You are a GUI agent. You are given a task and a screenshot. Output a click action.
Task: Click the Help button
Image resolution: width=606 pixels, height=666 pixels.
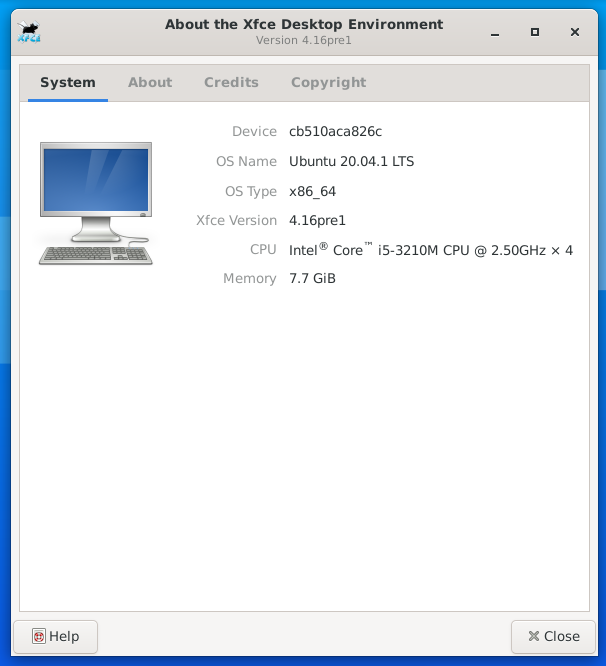[56, 636]
